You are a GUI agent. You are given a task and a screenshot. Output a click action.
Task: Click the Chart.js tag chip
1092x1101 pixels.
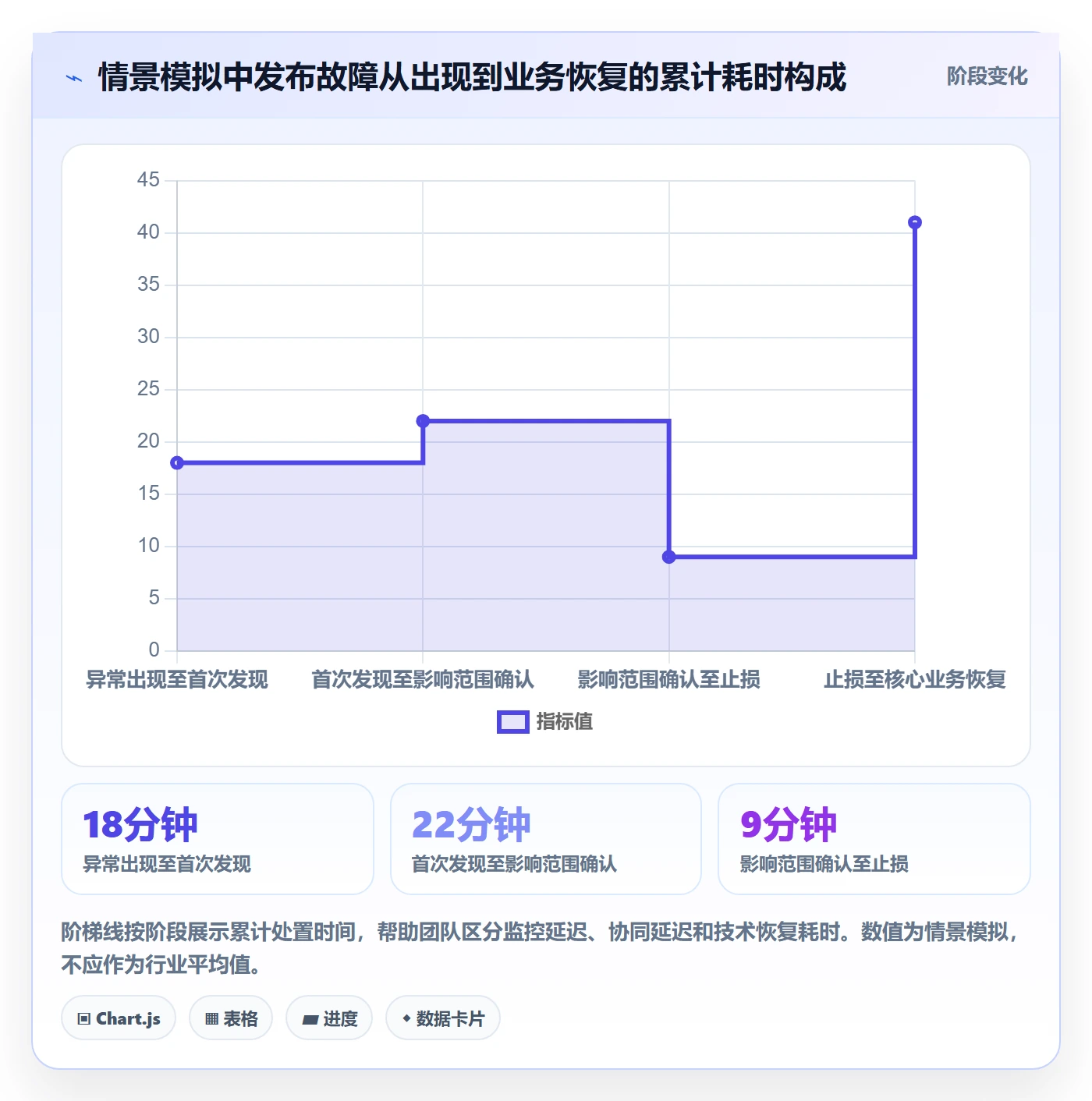pos(119,1018)
